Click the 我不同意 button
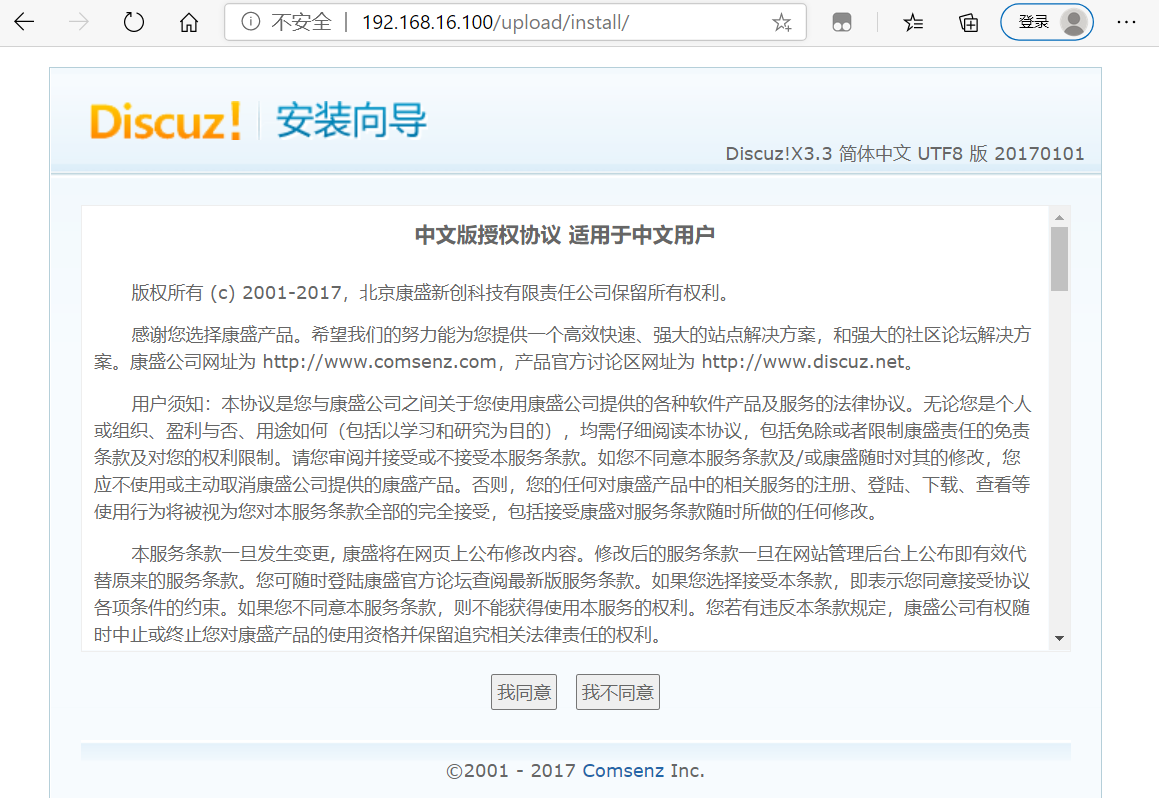The height and width of the screenshot is (798, 1159). coord(618,692)
